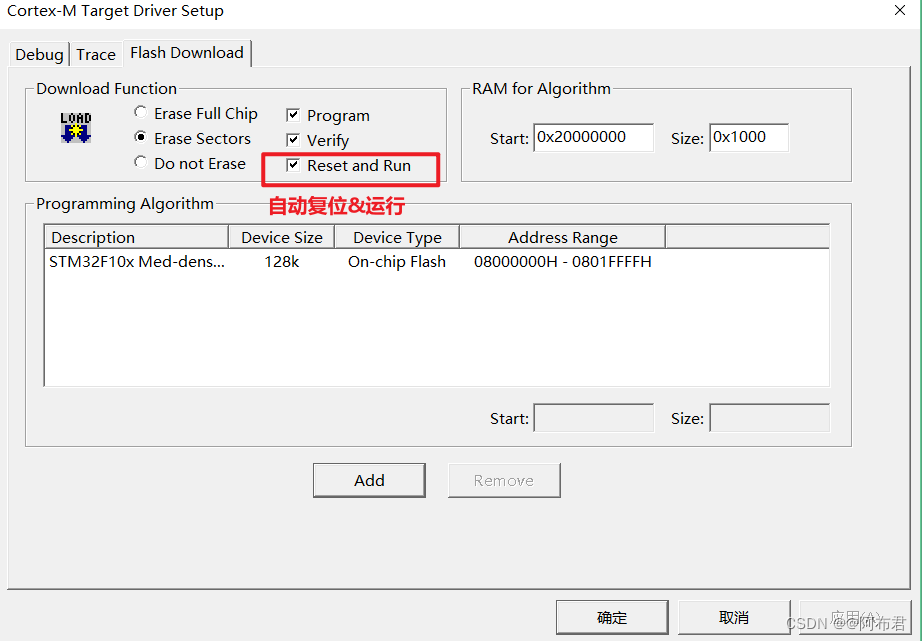Toggle the Program checkbox
This screenshot has height=641, width=922.
pos(293,115)
